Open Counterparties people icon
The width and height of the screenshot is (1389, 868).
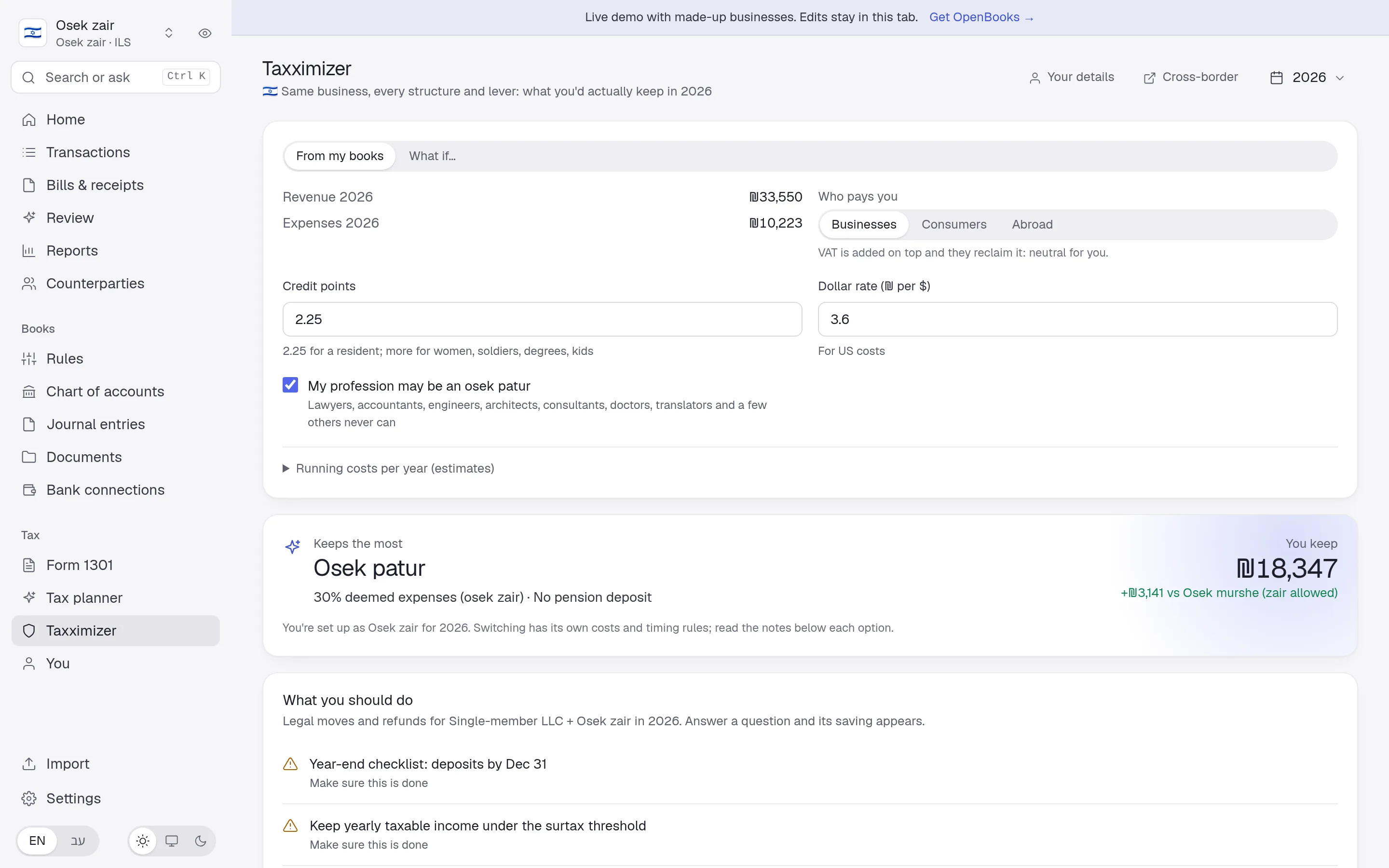tap(29, 284)
